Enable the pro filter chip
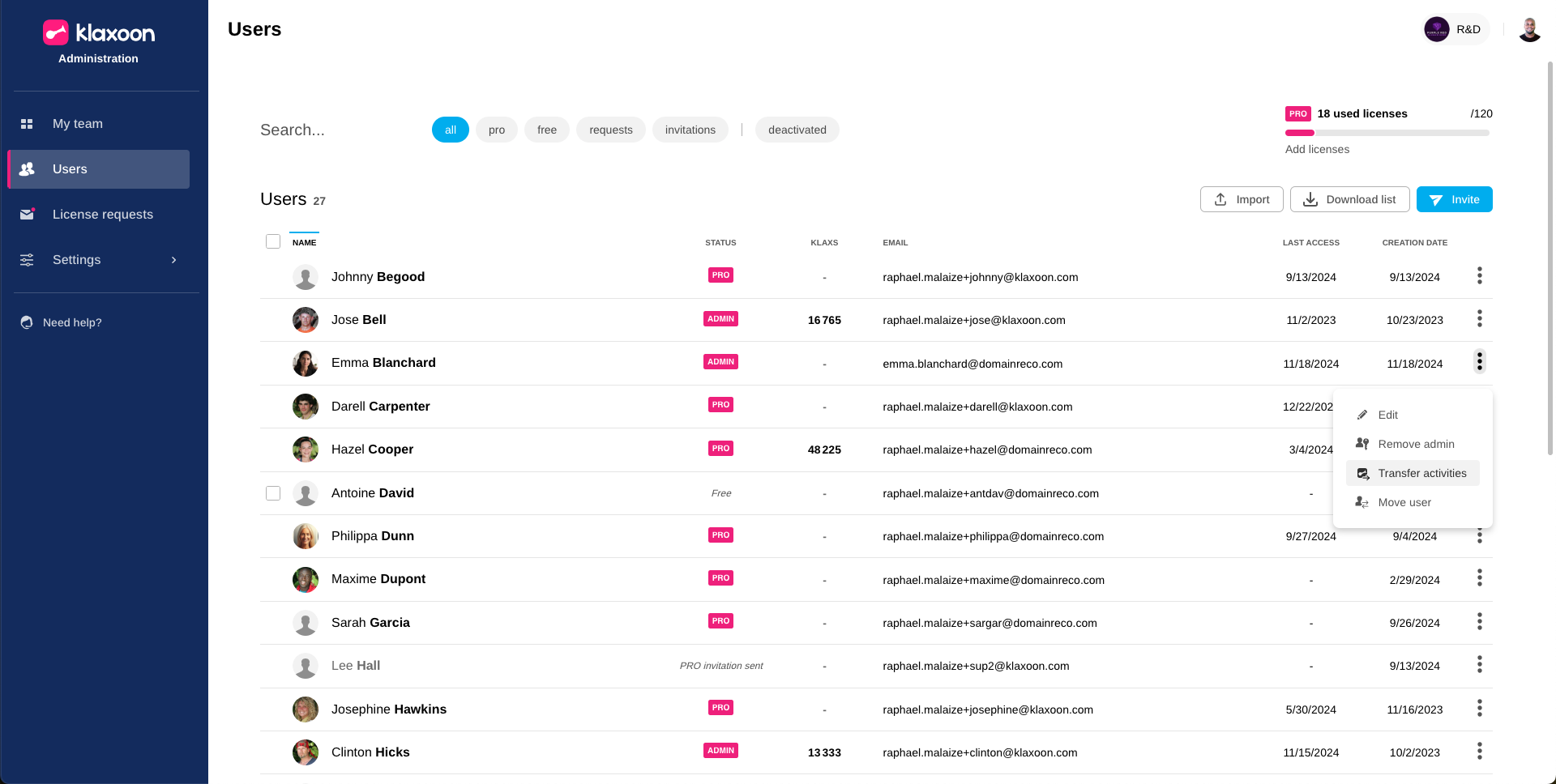 (x=496, y=130)
